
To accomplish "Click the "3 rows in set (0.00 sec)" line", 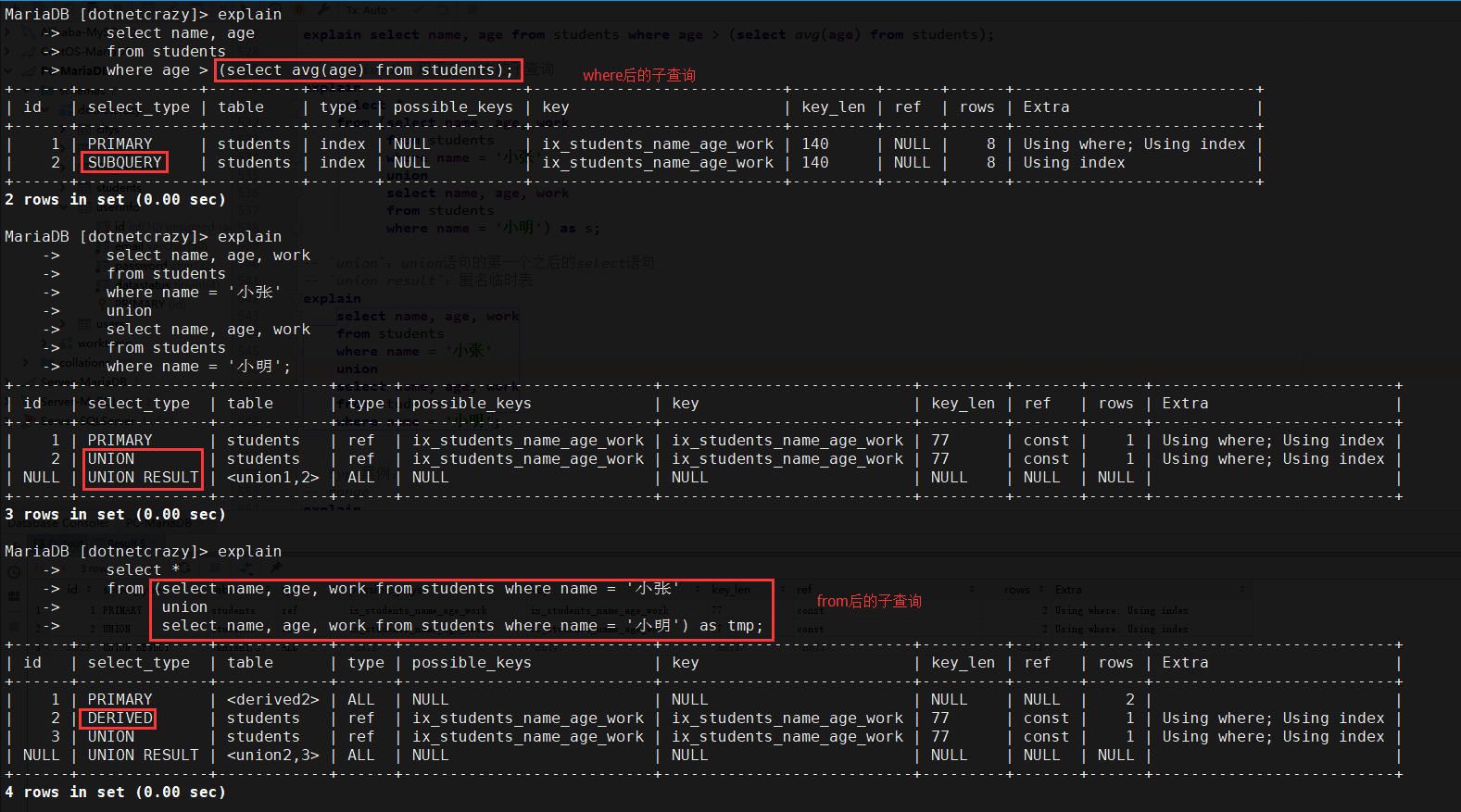I will click(115, 515).
